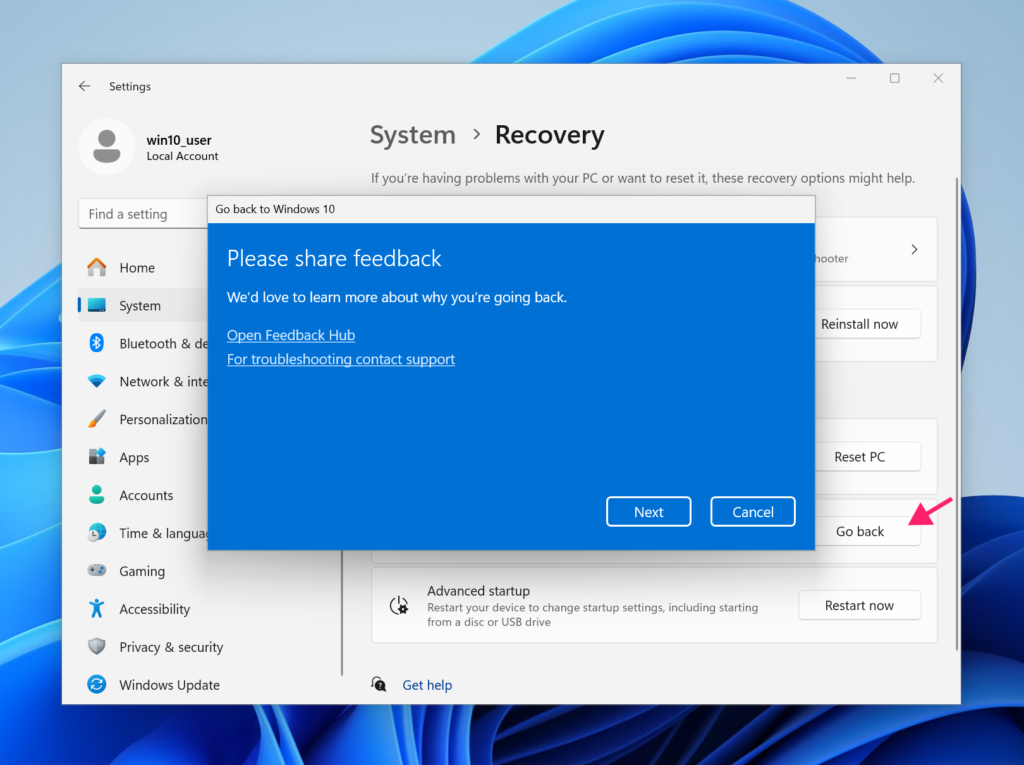Open the Accounts settings category
Viewport: 1024px width, 765px height.
tap(146, 495)
